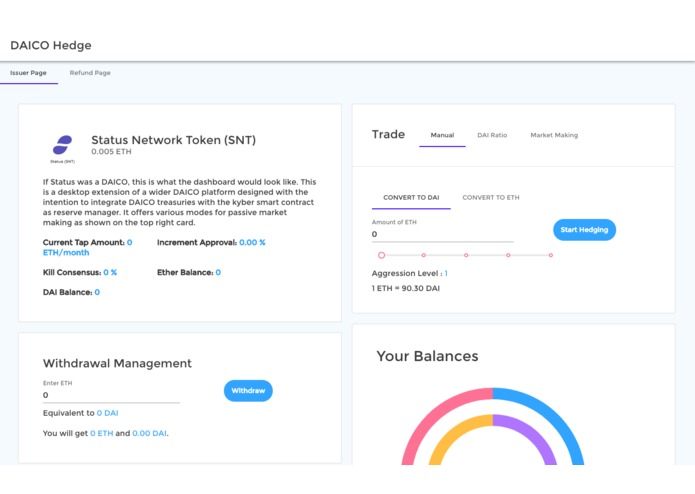Click 0.00 DAI in payout summary
The height and width of the screenshot is (494, 695).
149,433
